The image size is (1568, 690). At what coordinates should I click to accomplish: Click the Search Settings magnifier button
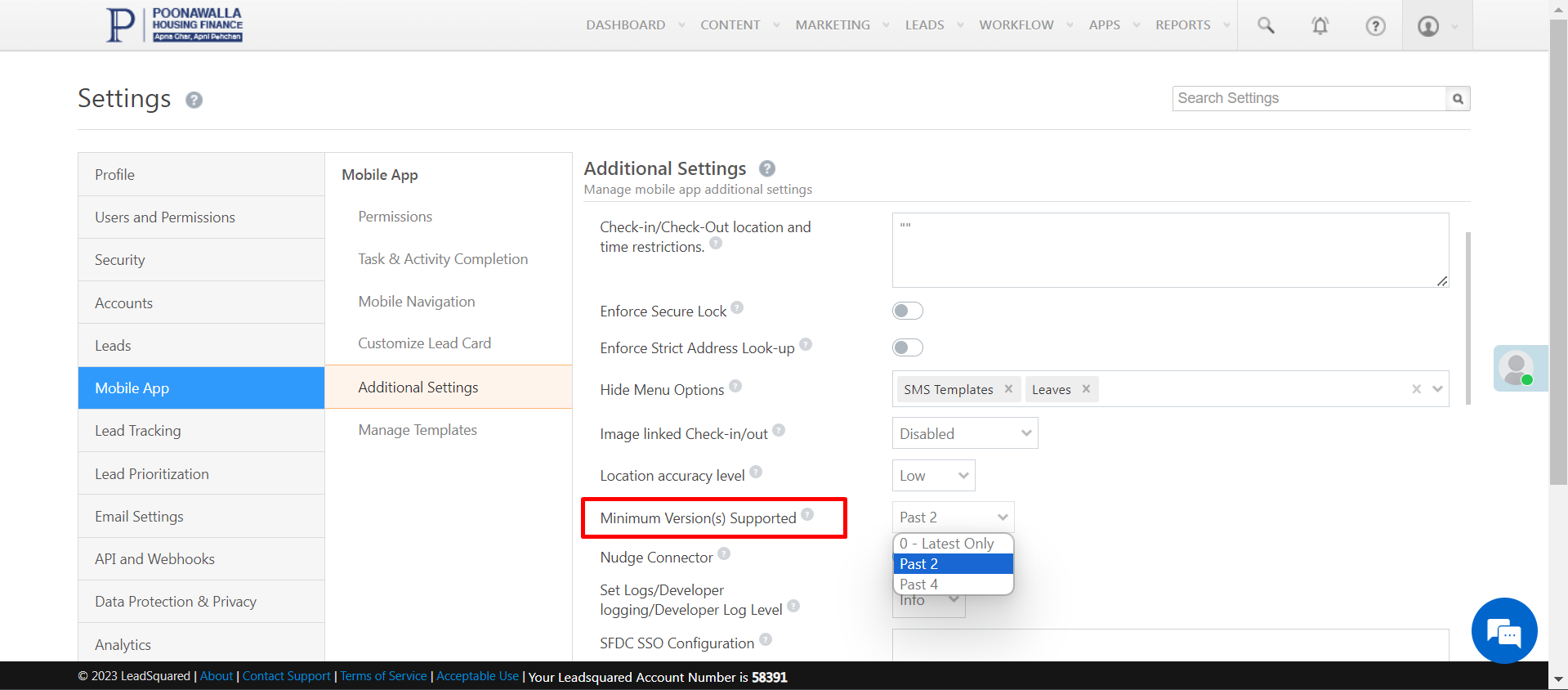pos(1458,99)
